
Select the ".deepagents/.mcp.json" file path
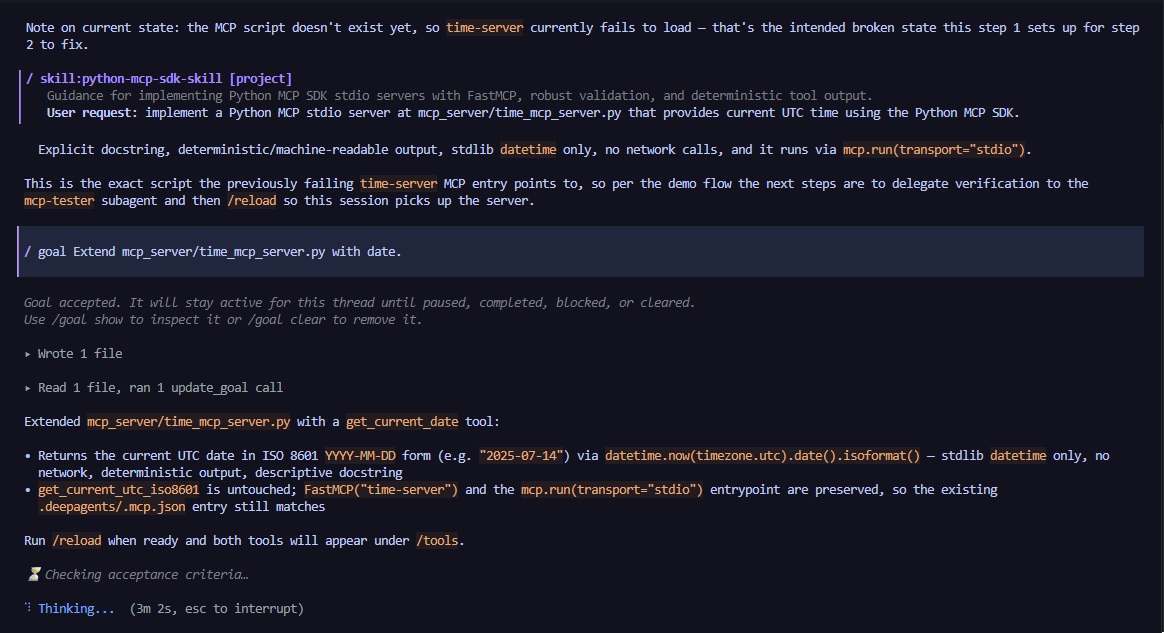click(x=111, y=507)
